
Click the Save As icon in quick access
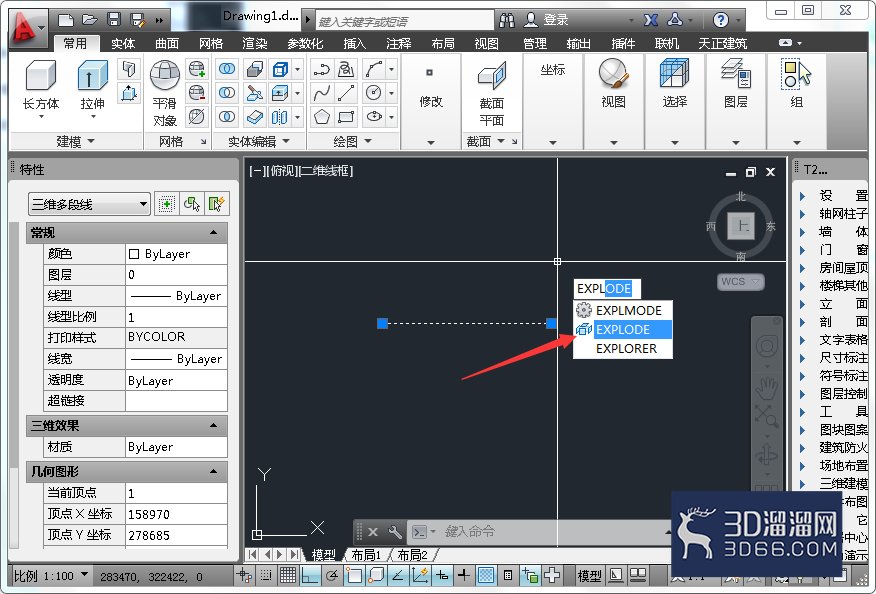pyautogui.click(x=137, y=21)
